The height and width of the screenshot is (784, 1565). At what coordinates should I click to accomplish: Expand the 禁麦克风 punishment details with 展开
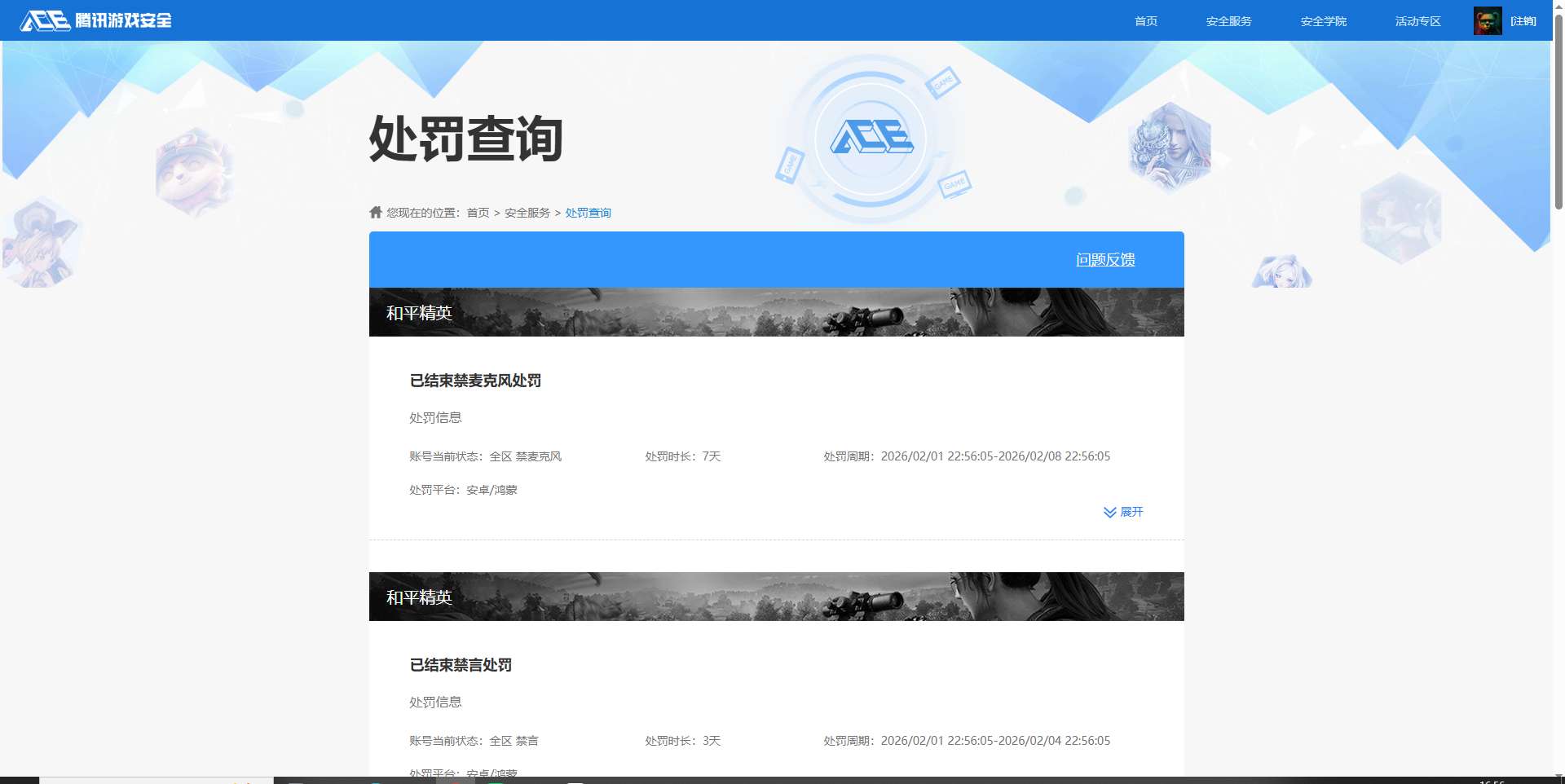[1123, 512]
